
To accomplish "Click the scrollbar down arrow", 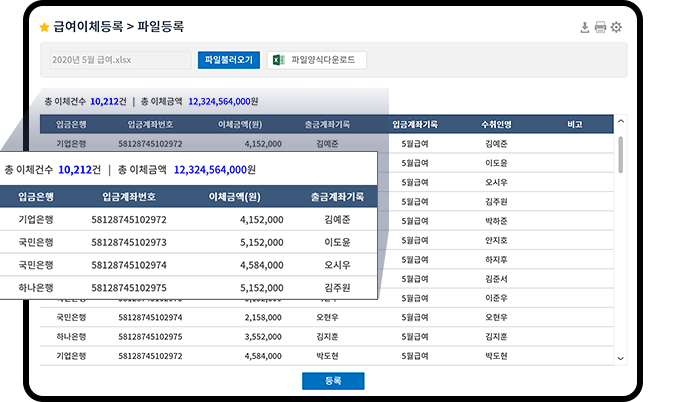I will pyautogui.click(x=620, y=357).
